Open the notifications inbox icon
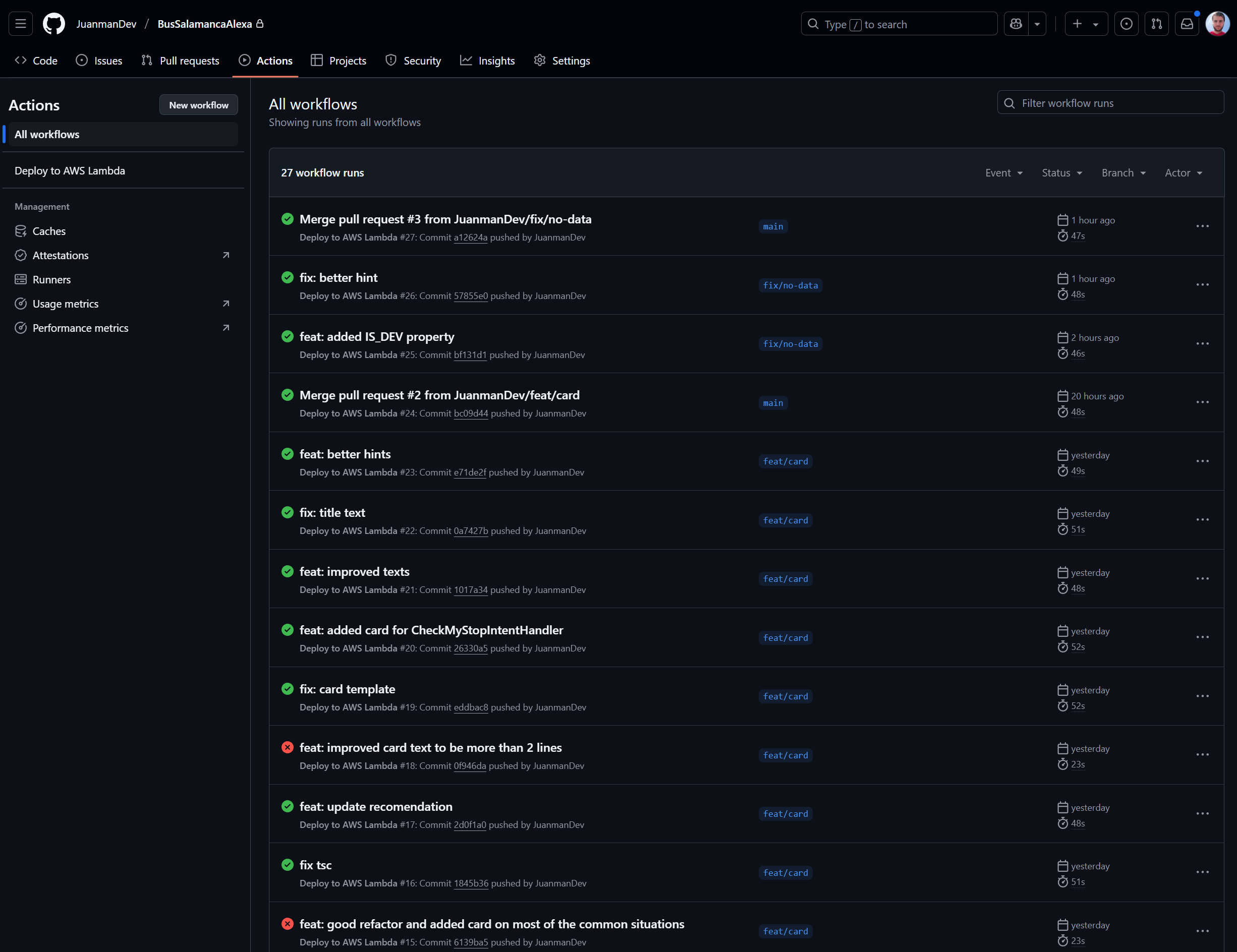The image size is (1237, 952). (1187, 24)
